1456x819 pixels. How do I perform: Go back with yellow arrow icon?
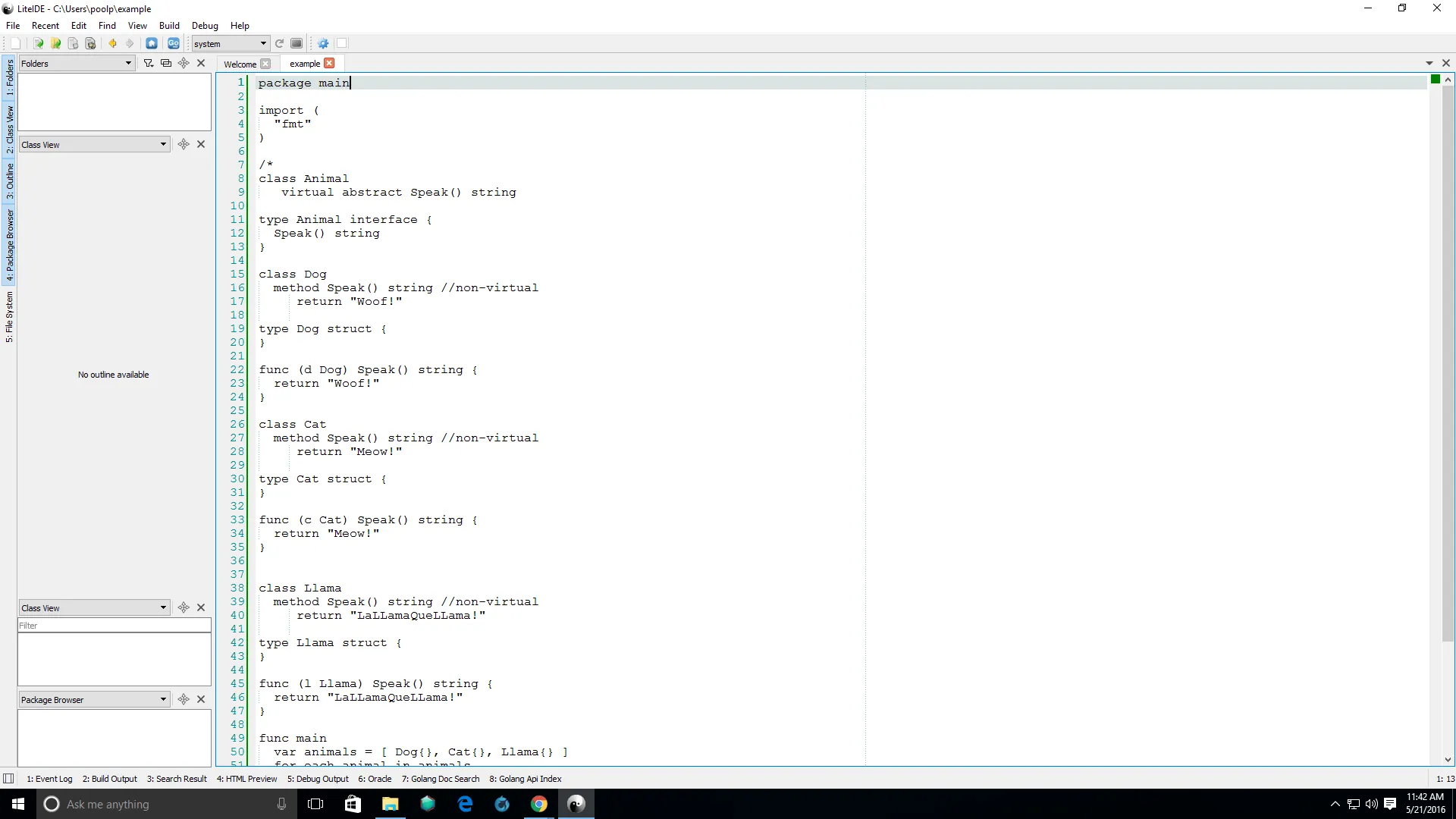pyautogui.click(x=112, y=43)
